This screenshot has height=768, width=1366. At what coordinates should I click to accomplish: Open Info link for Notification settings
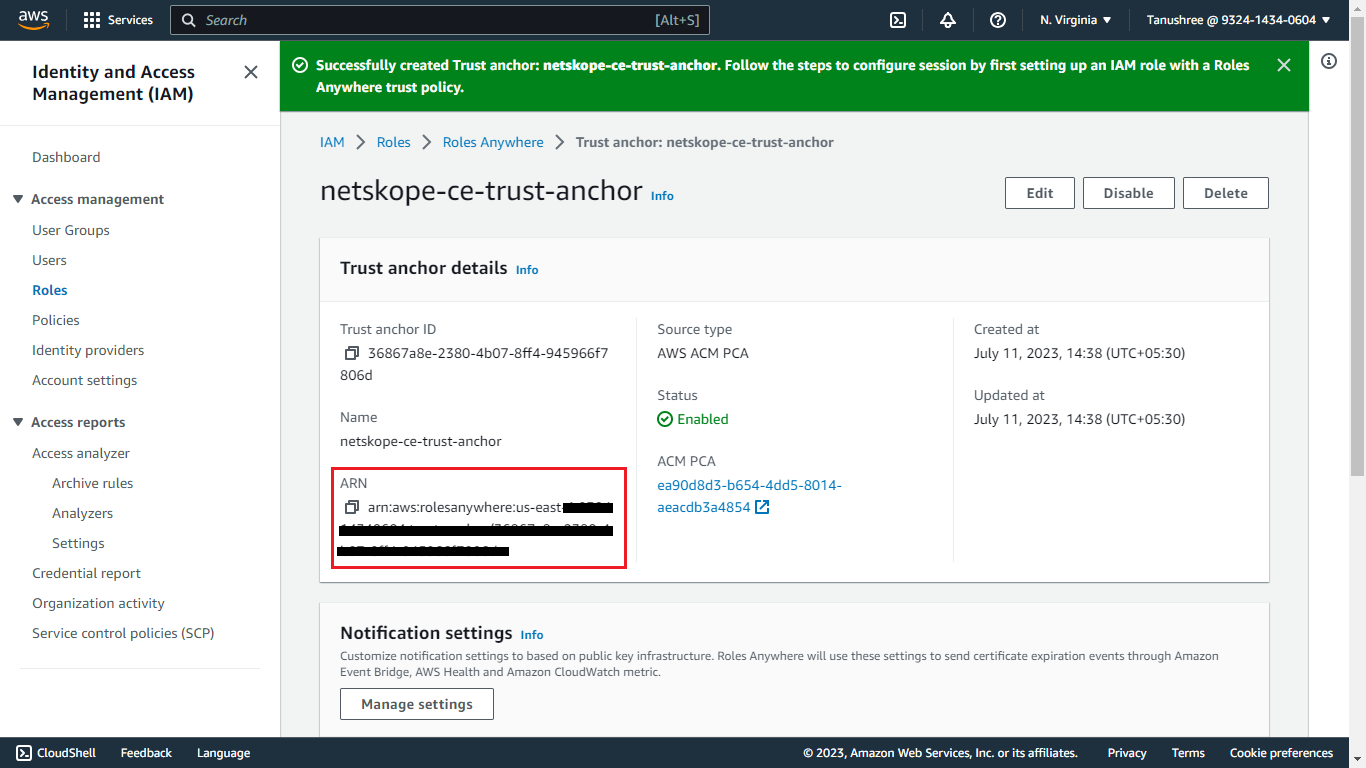[x=532, y=635]
